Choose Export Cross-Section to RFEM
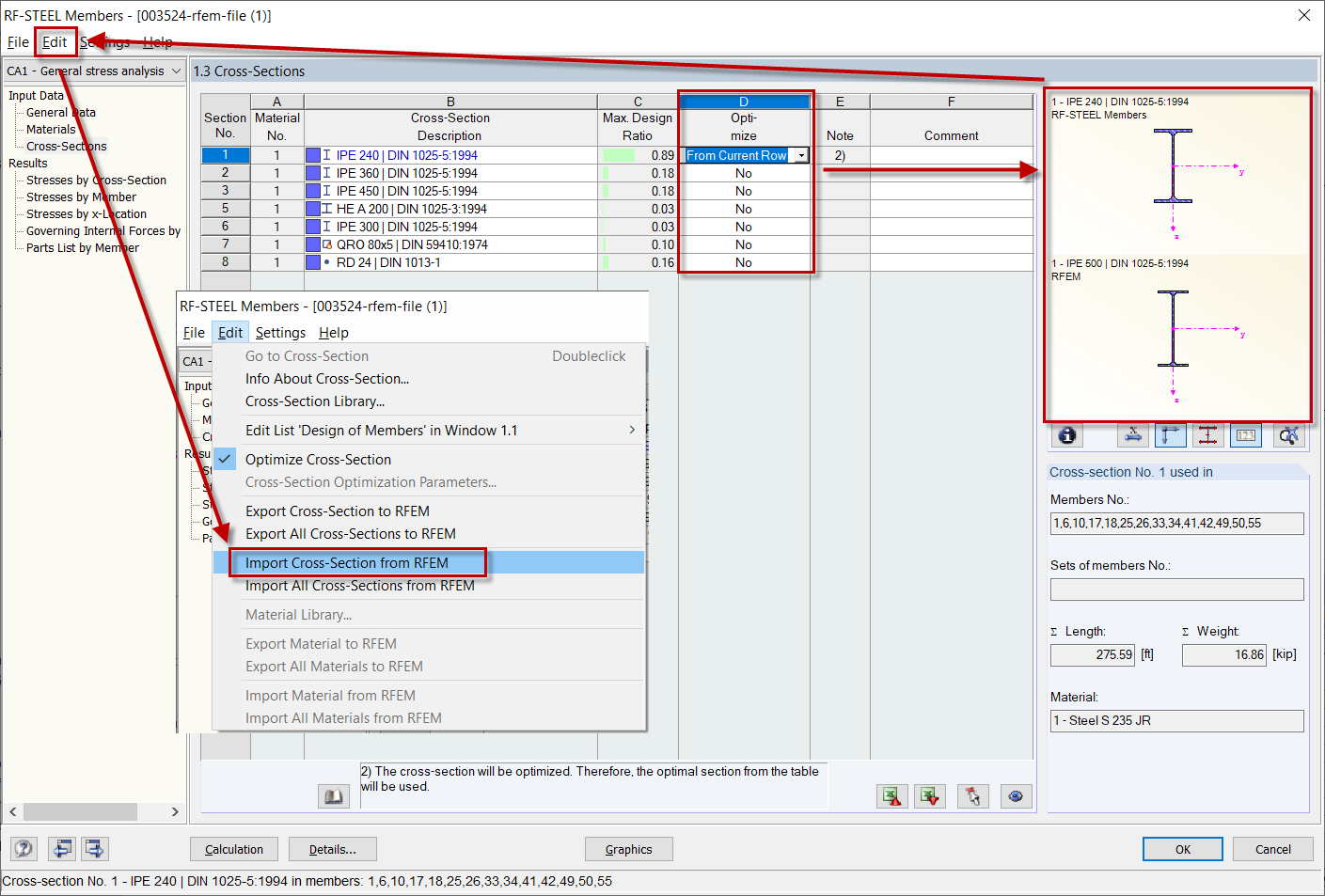The height and width of the screenshot is (896, 1325). [x=338, y=511]
